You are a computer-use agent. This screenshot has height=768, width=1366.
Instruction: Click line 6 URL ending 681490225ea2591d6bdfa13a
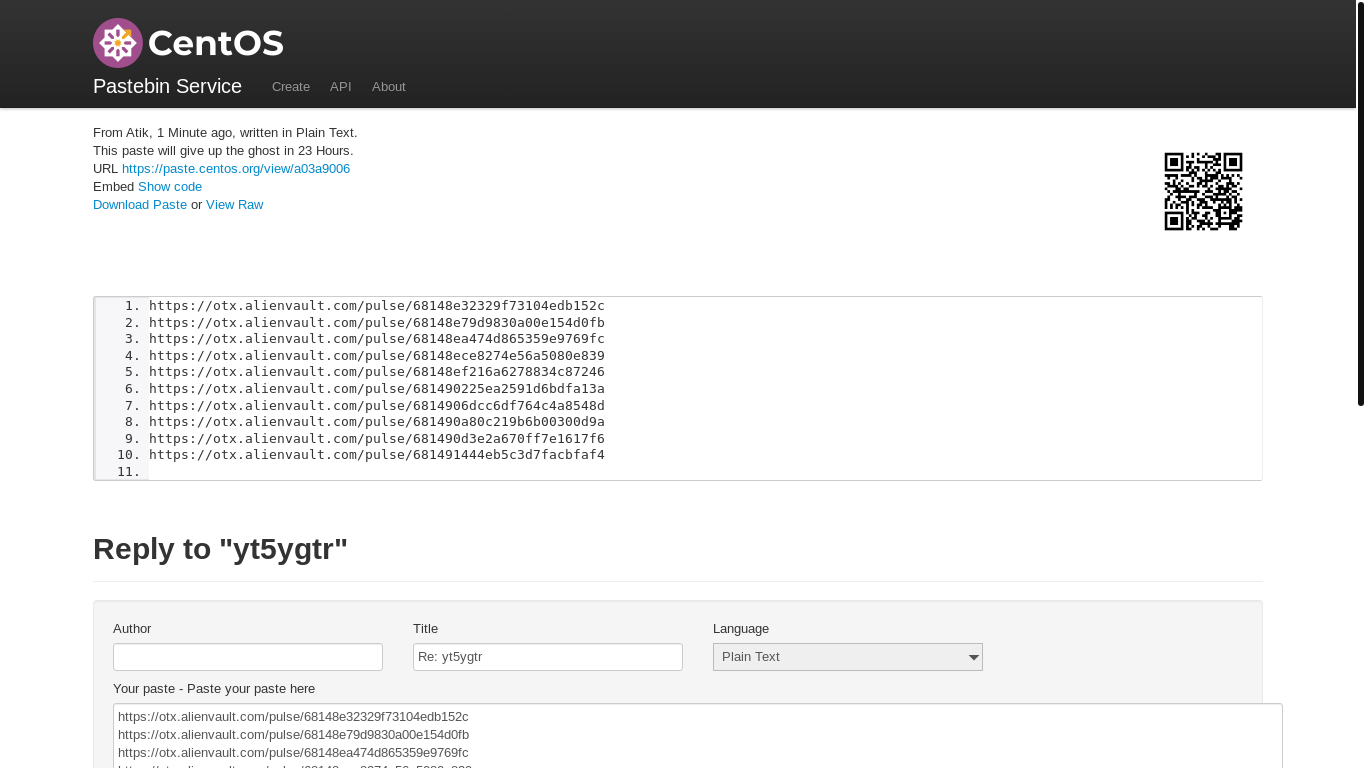point(377,389)
